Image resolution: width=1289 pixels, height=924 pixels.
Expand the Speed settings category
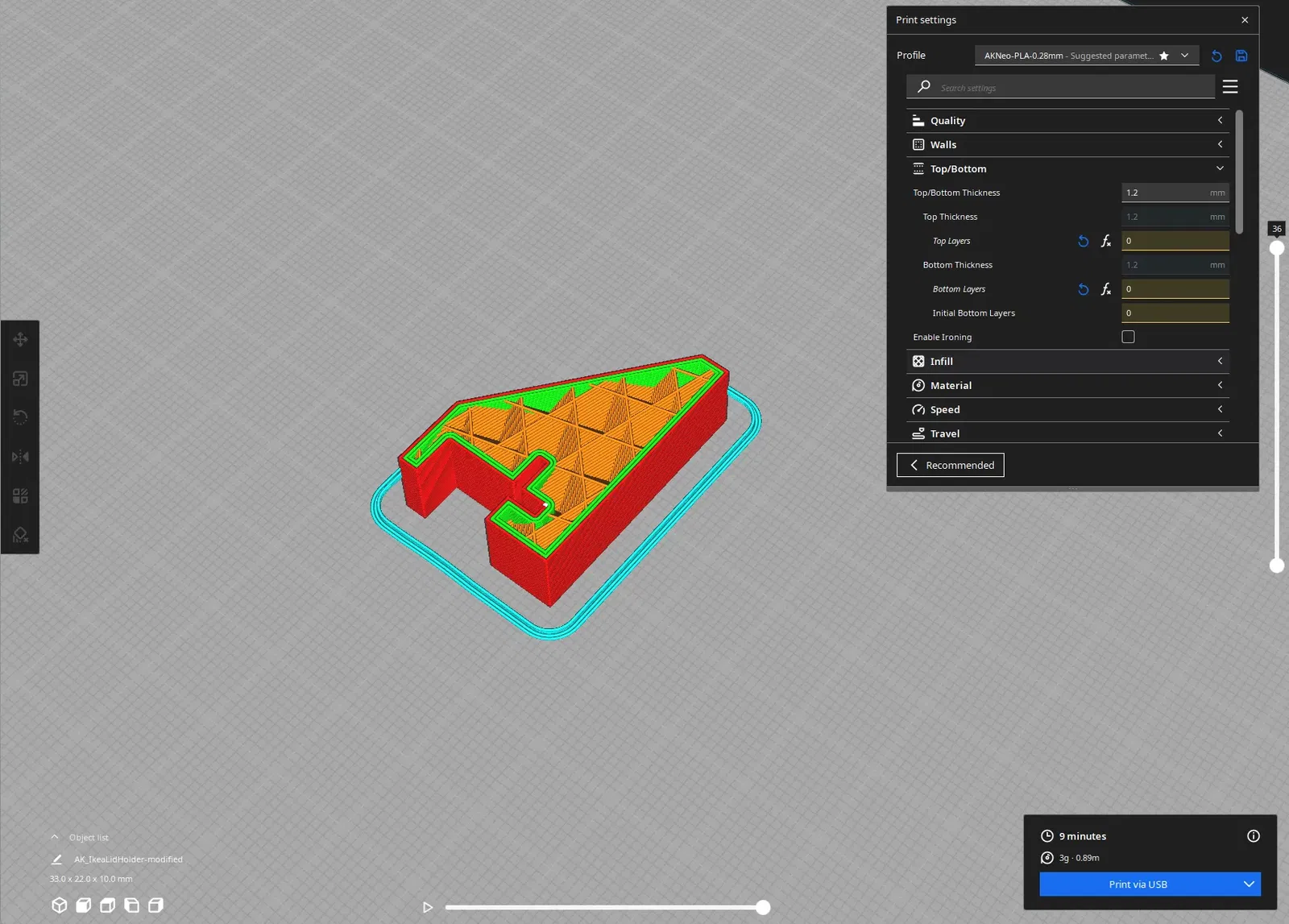1067,410
